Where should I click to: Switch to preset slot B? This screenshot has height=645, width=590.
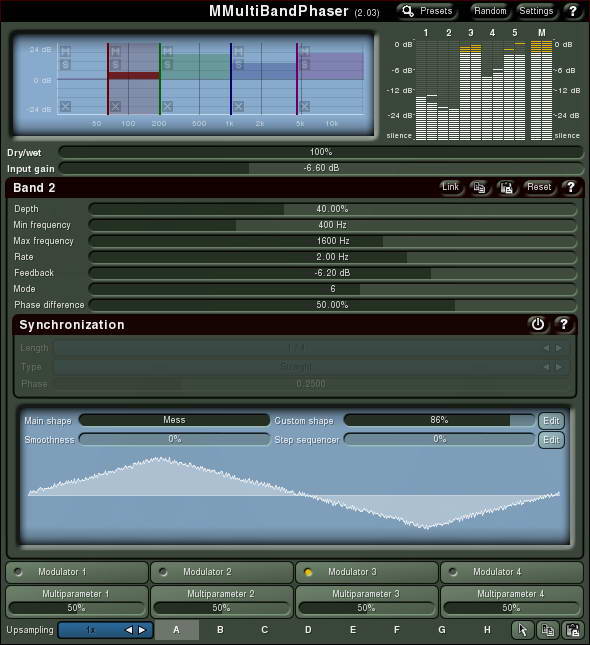click(x=221, y=630)
